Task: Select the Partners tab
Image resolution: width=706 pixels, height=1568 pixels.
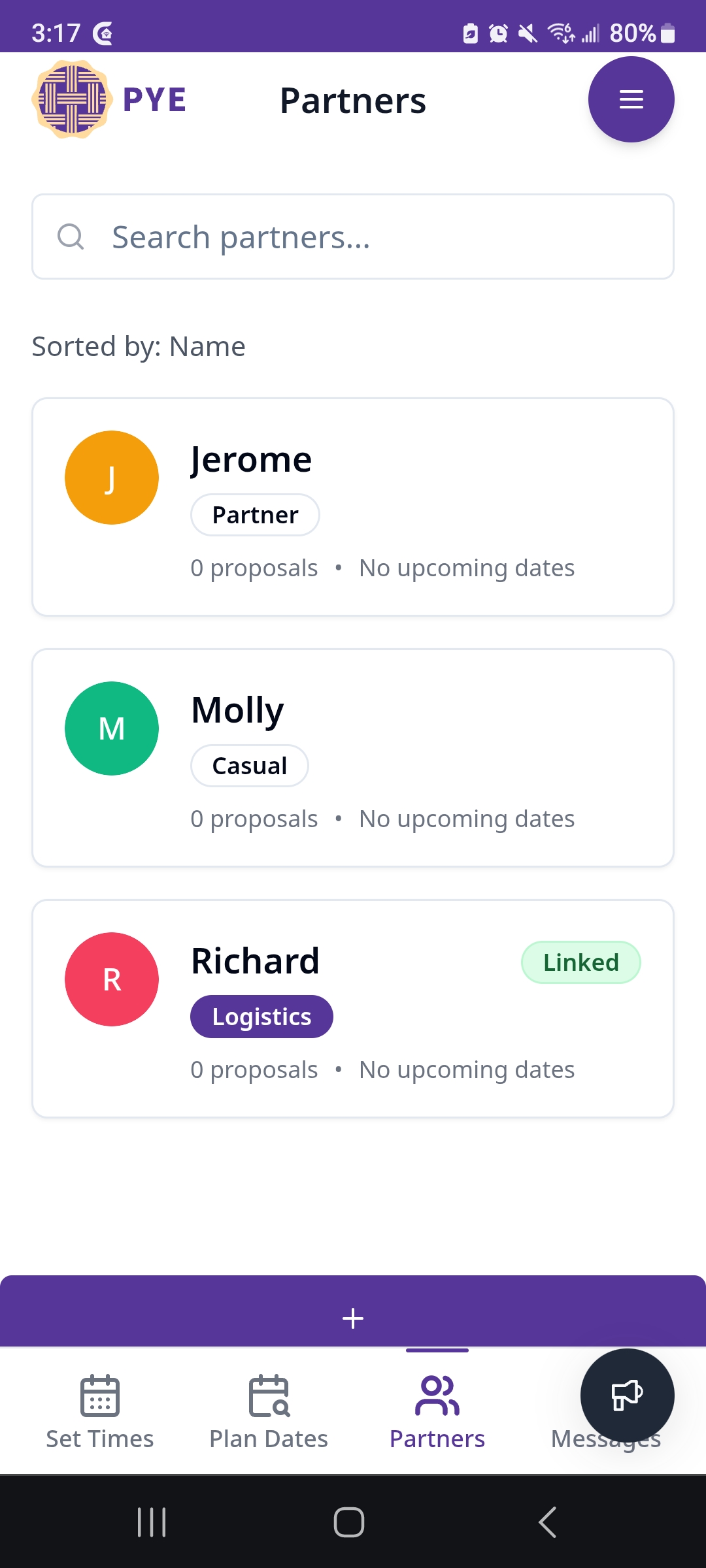Action: [437, 1411]
